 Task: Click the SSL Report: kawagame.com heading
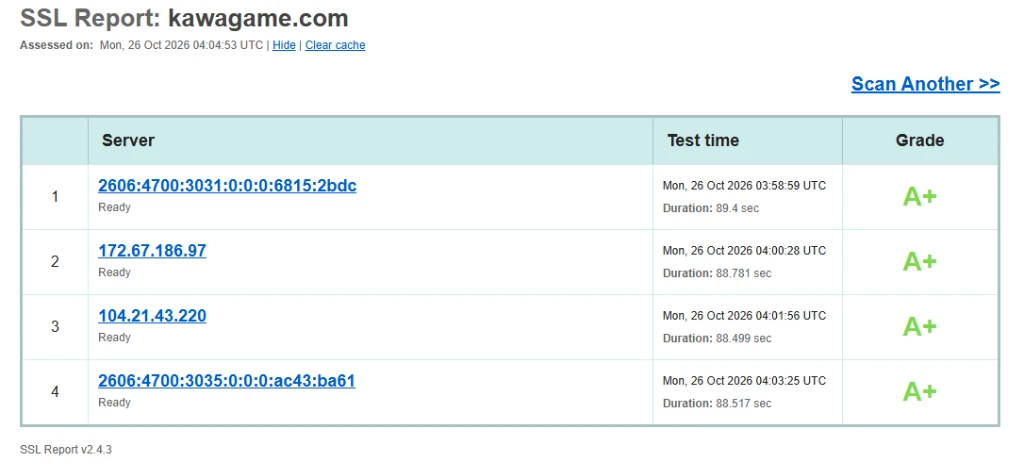184,18
